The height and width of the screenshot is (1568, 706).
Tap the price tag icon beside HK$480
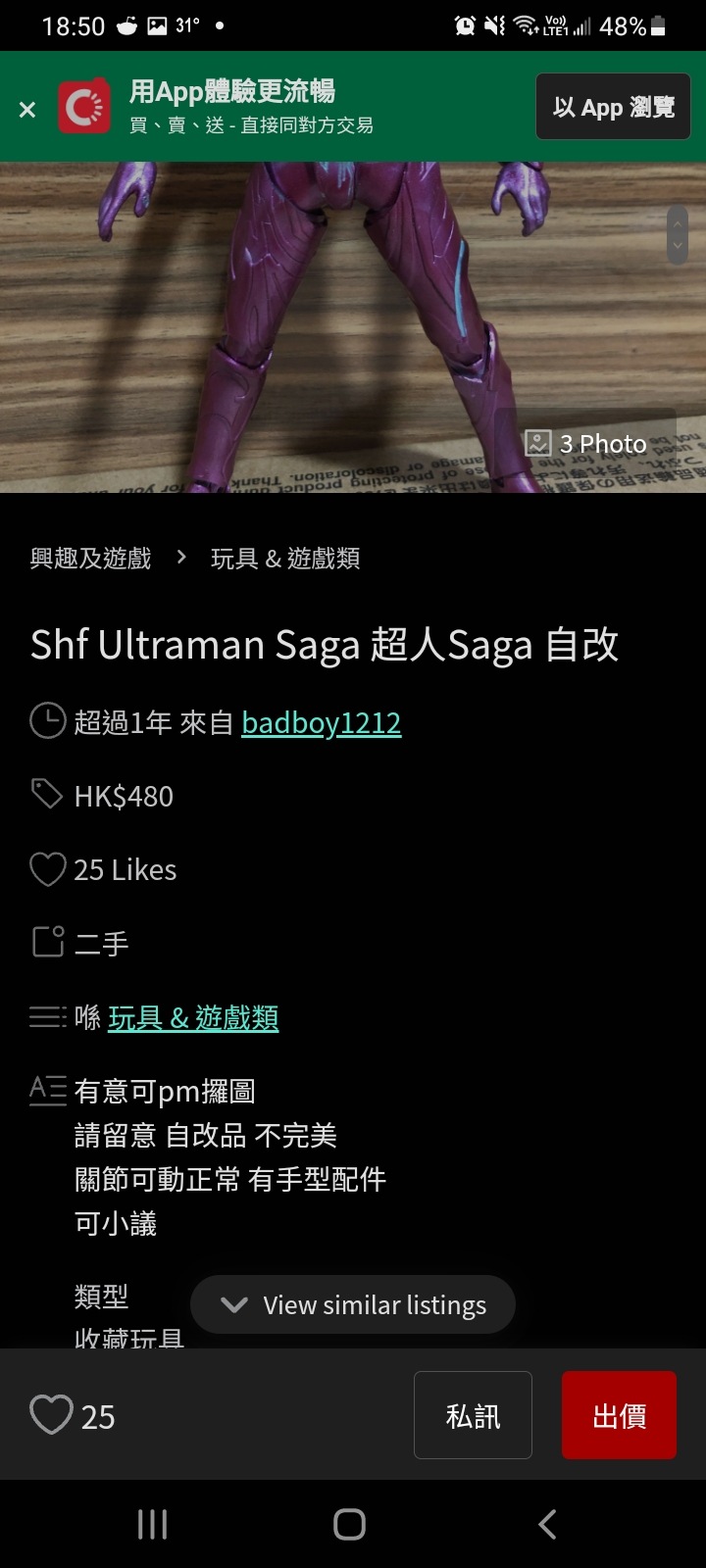[x=46, y=794]
